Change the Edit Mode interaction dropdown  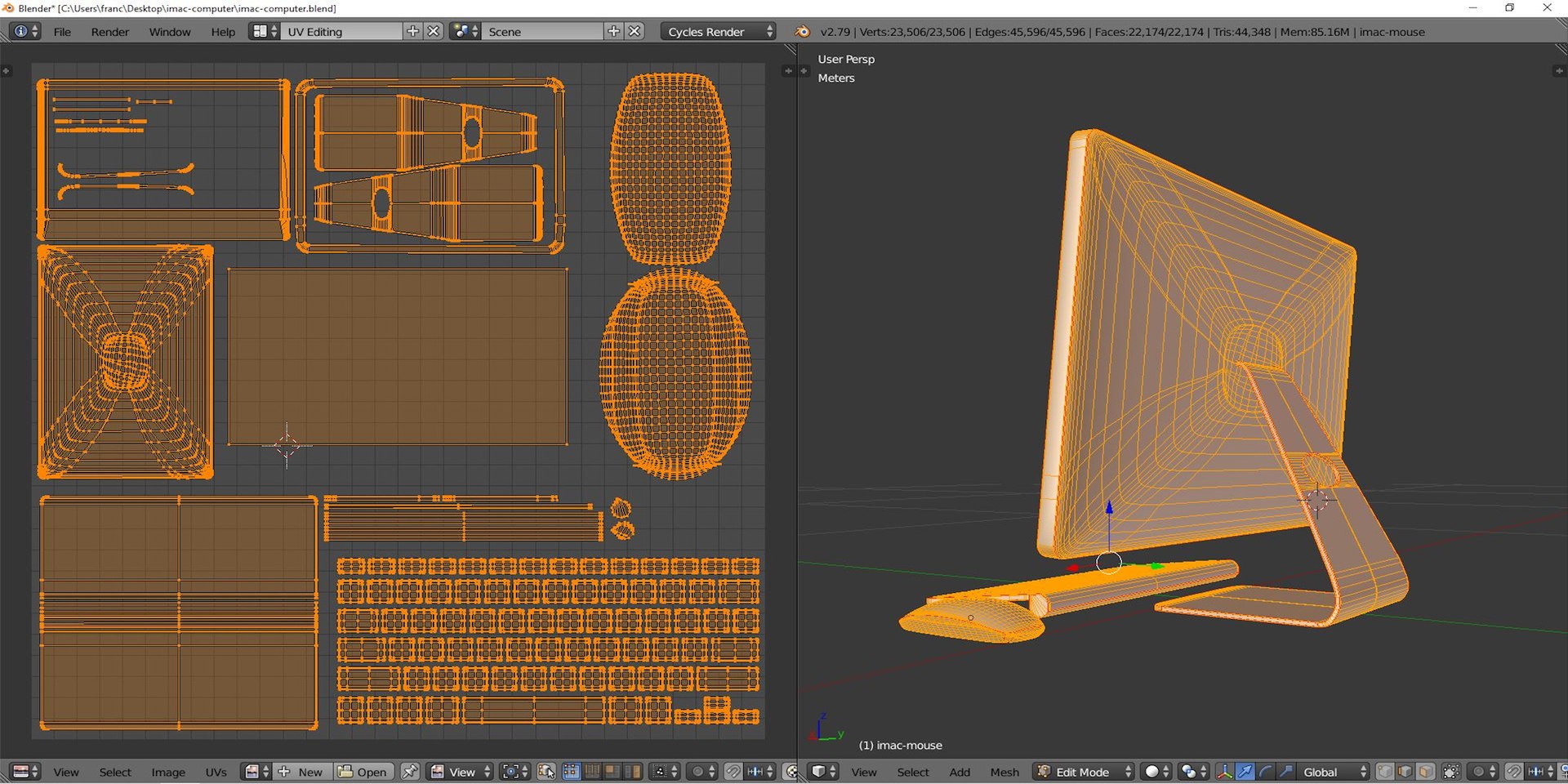tap(1085, 772)
